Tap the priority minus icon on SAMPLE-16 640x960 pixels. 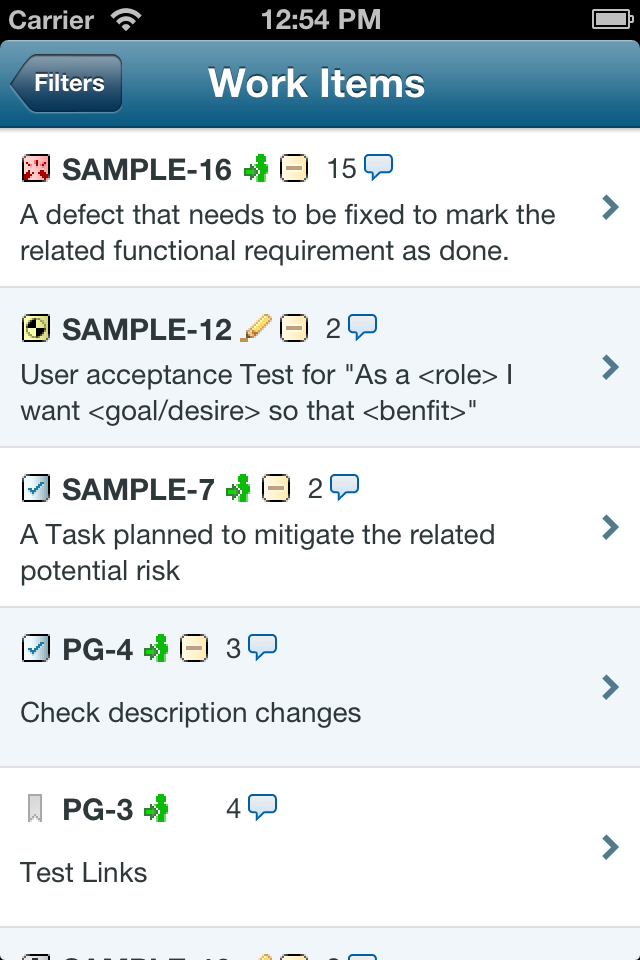294,169
